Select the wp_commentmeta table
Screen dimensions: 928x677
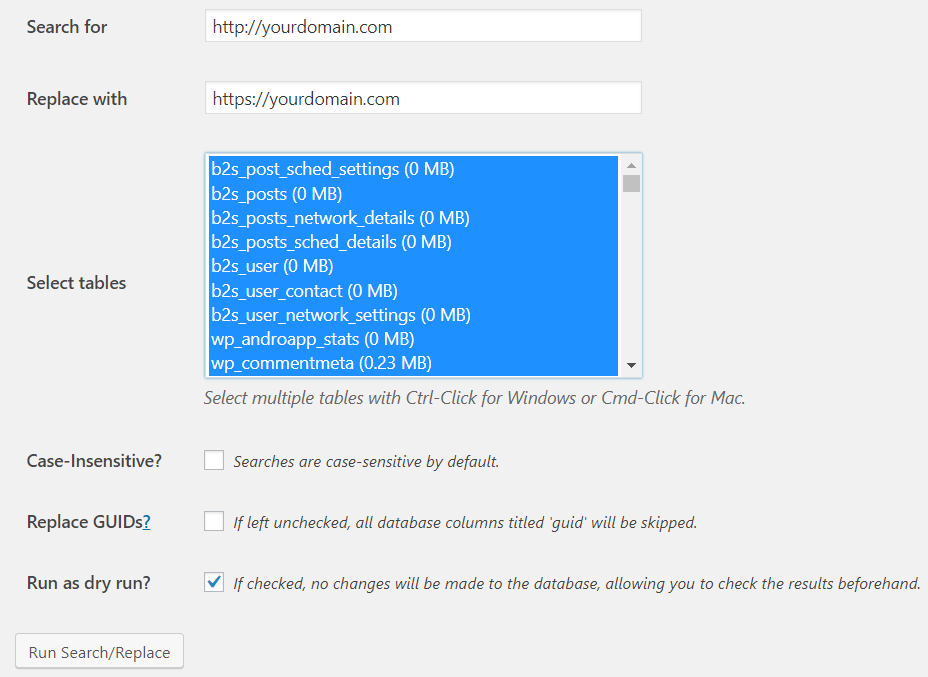click(312, 363)
